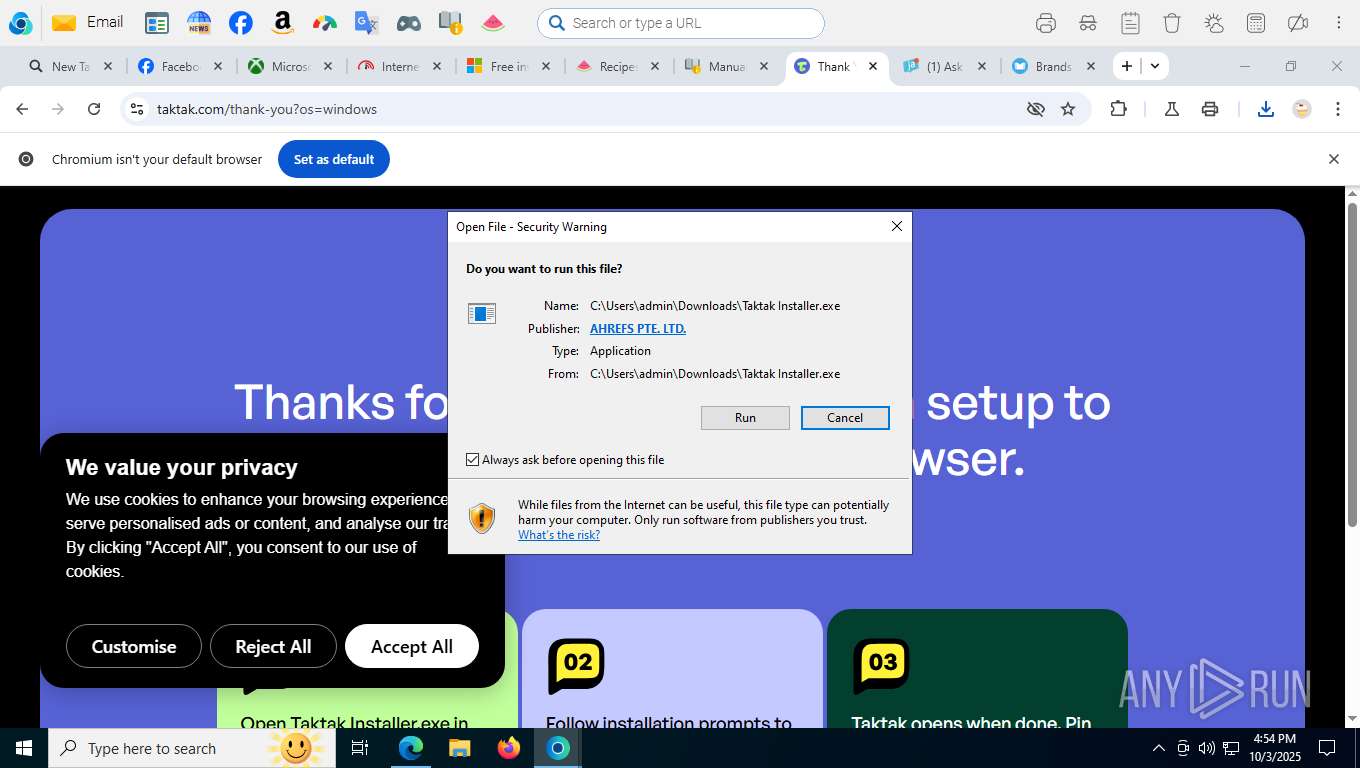Open the top toolbar three-dot menu
The height and width of the screenshot is (768, 1360).
1339,23
